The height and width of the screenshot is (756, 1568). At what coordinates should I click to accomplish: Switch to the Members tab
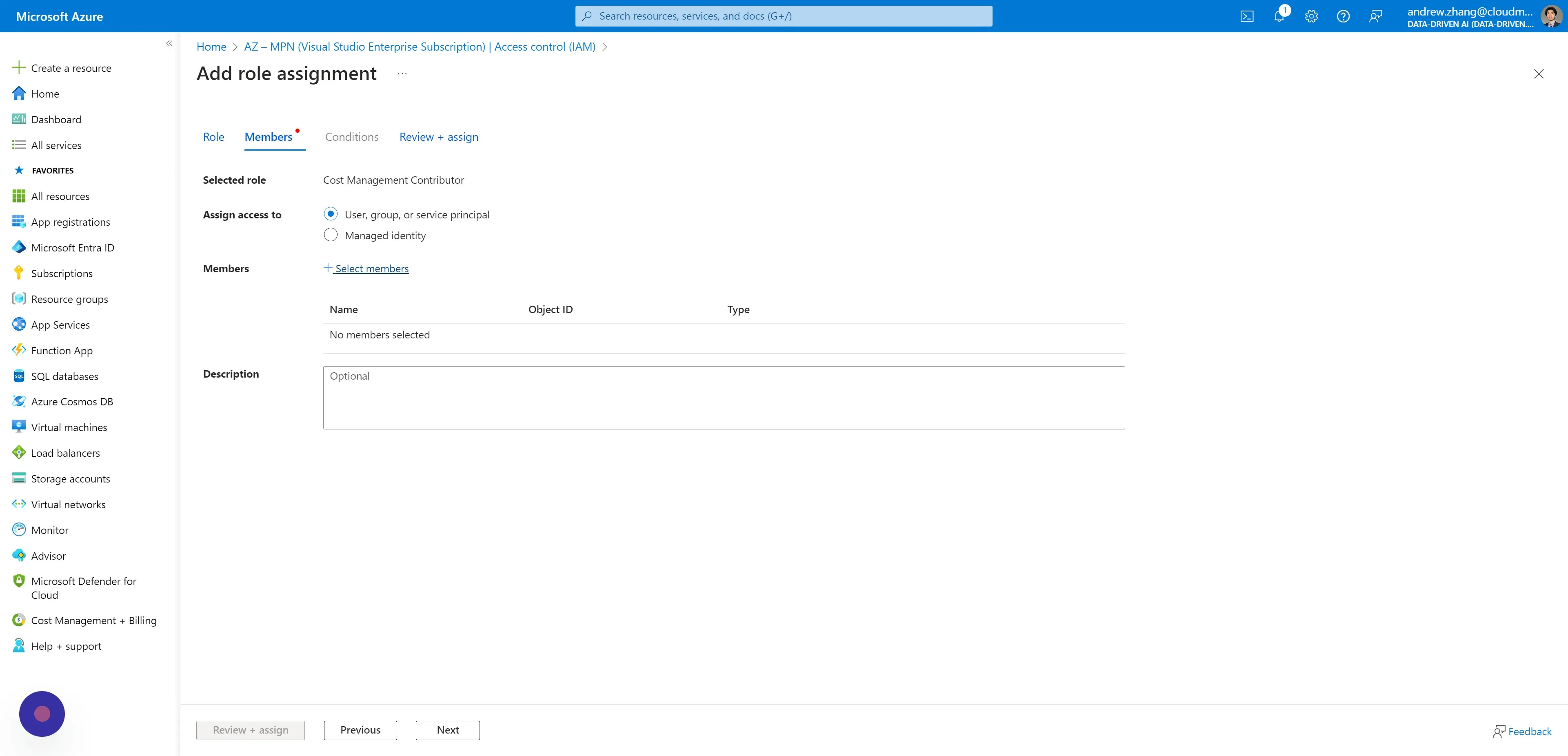(269, 137)
